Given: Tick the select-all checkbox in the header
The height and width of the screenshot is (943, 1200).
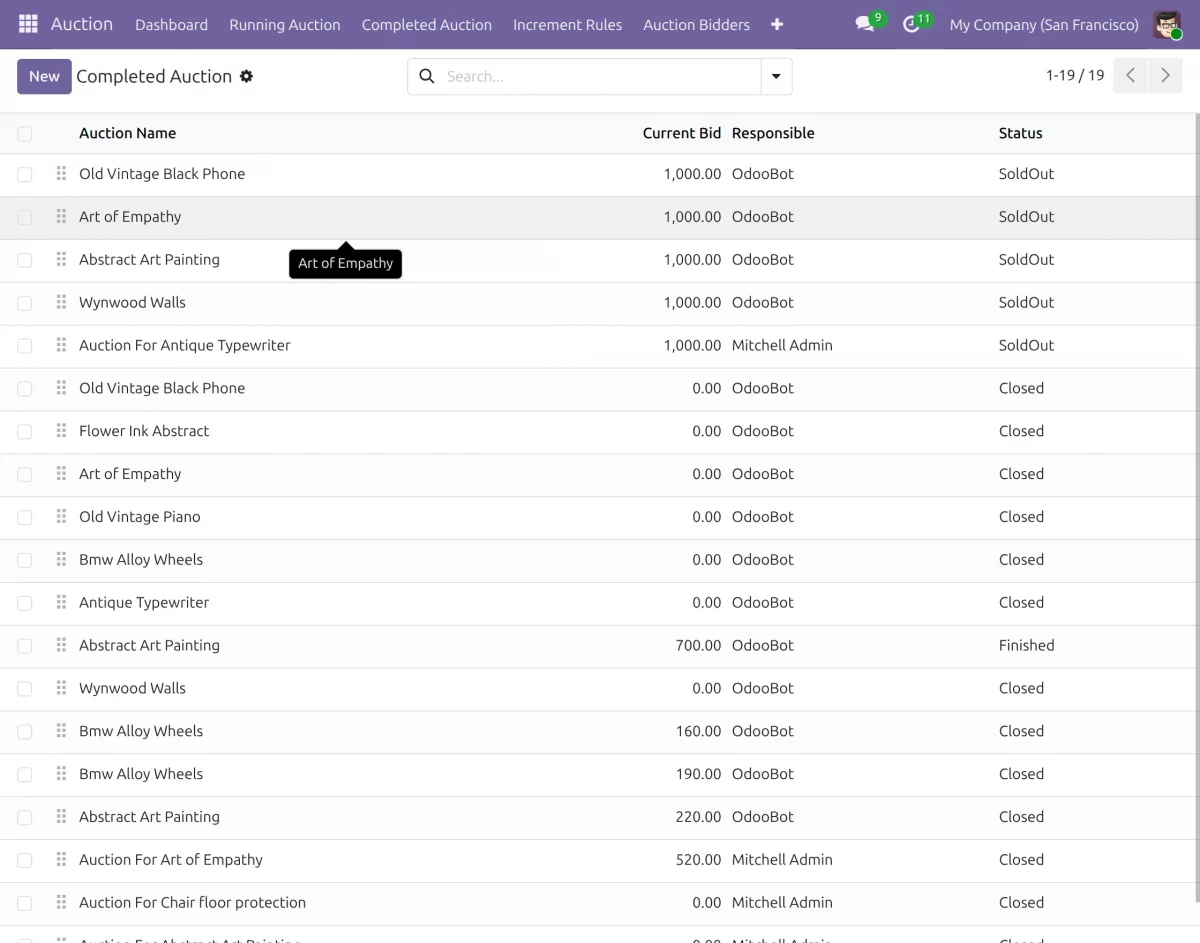Looking at the screenshot, I should pos(25,133).
